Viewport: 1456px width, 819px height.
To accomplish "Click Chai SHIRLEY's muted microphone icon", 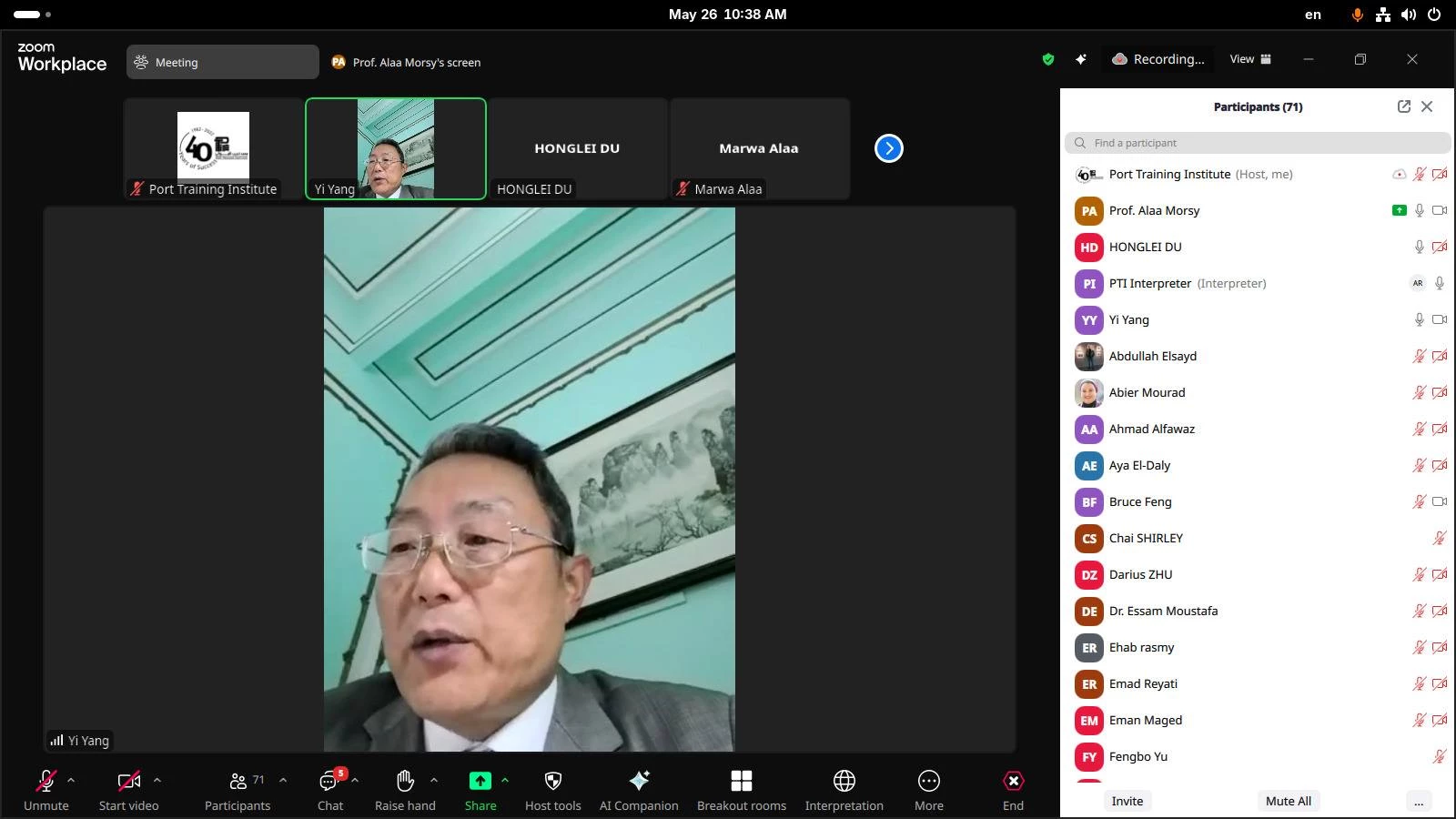I will 1440,538.
